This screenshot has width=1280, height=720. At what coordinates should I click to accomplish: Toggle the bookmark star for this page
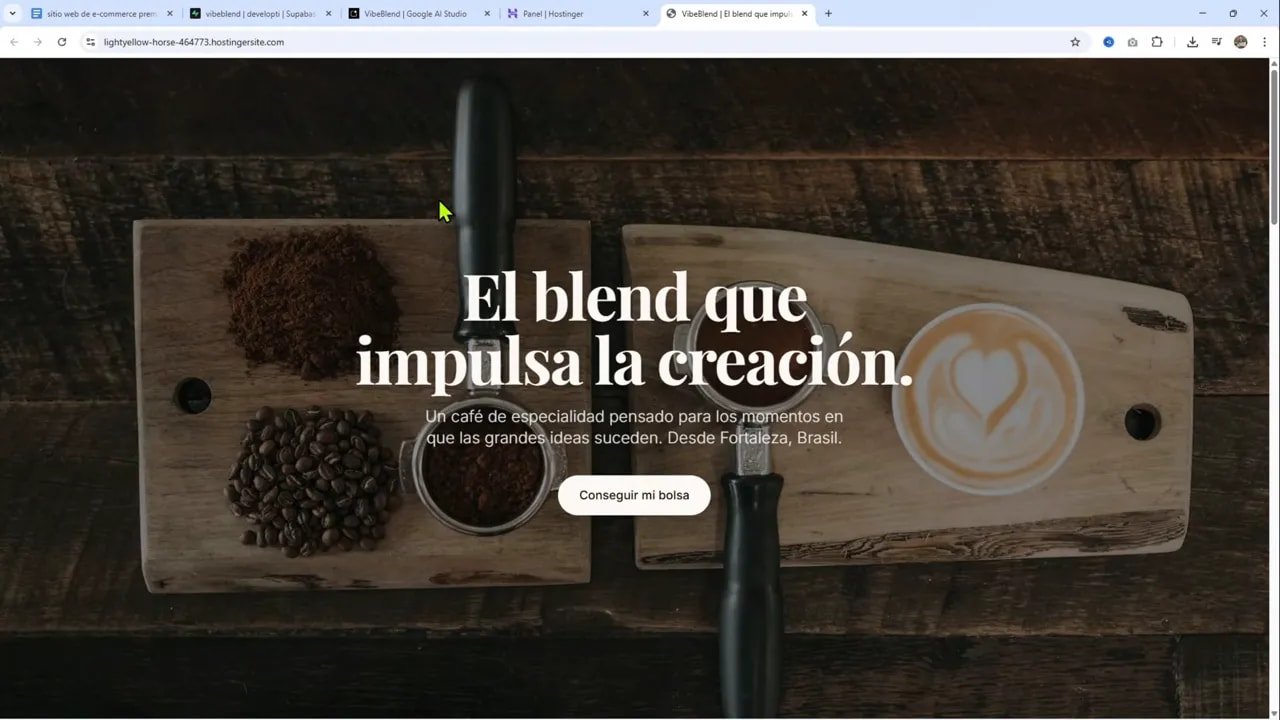(1074, 42)
